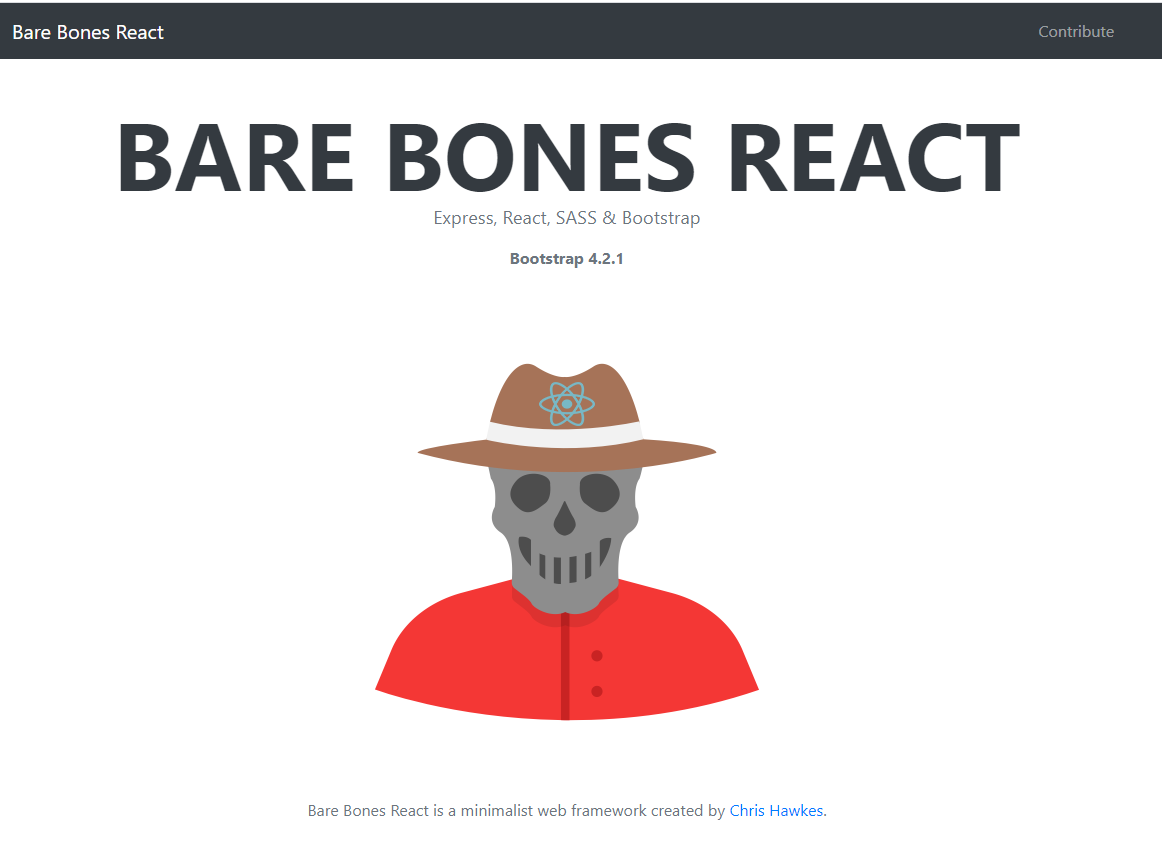Select the BARE BONES REACT heading
This screenshot has width=1162, height=864.
pyautogui.click(x=568, y=157)
